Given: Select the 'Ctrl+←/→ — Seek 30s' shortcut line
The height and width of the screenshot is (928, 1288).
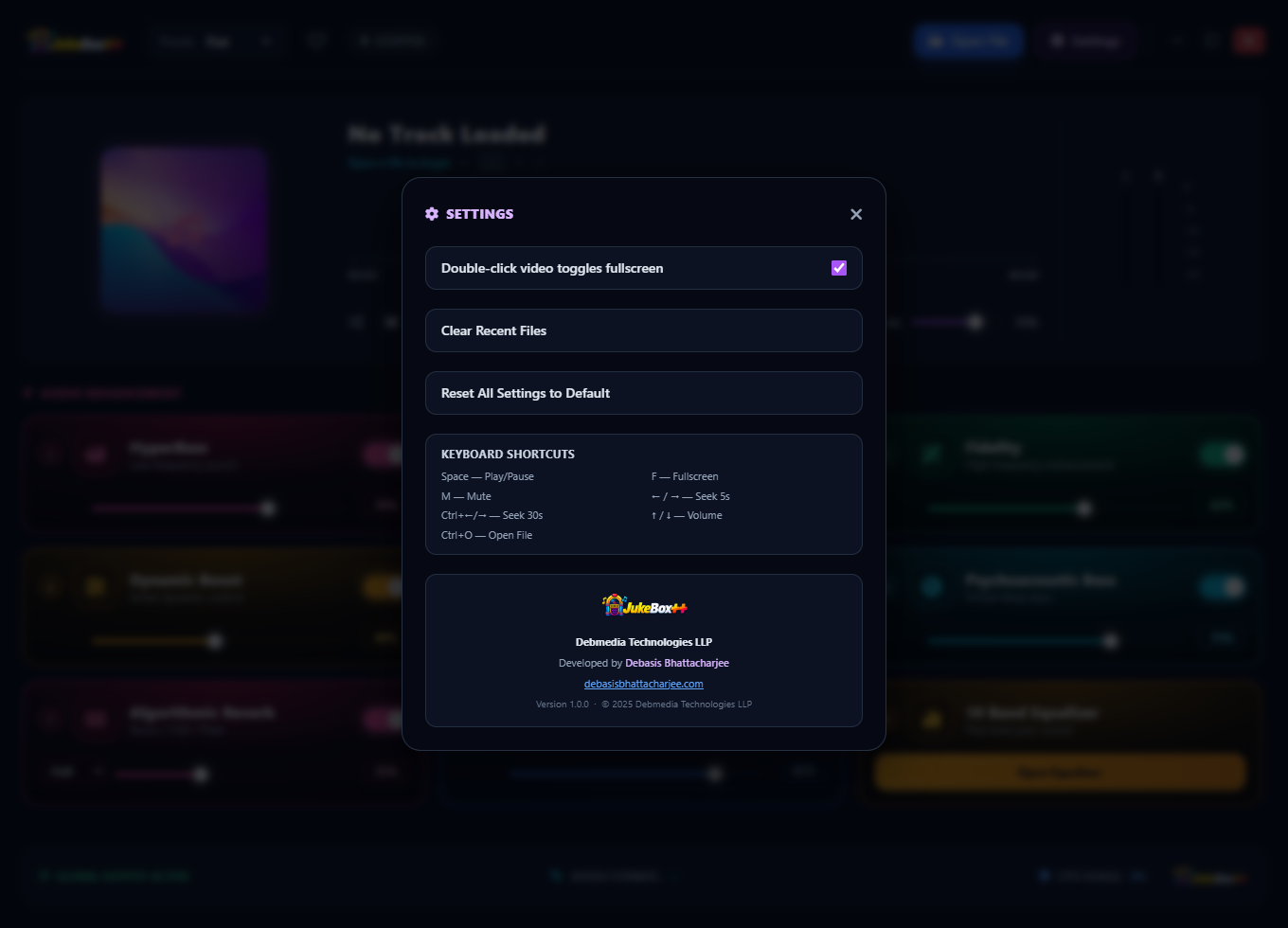Looking at the screenshot, I should point(492,515).
